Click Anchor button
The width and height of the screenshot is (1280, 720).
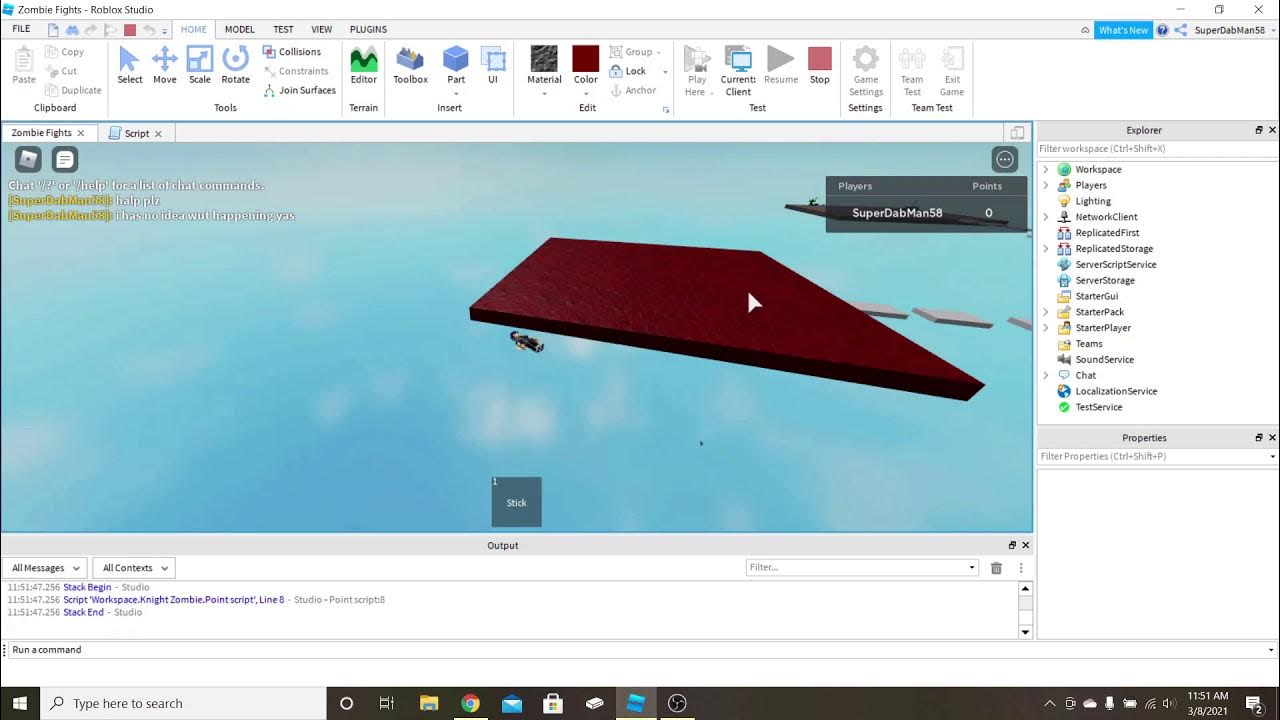coord(633,90)
